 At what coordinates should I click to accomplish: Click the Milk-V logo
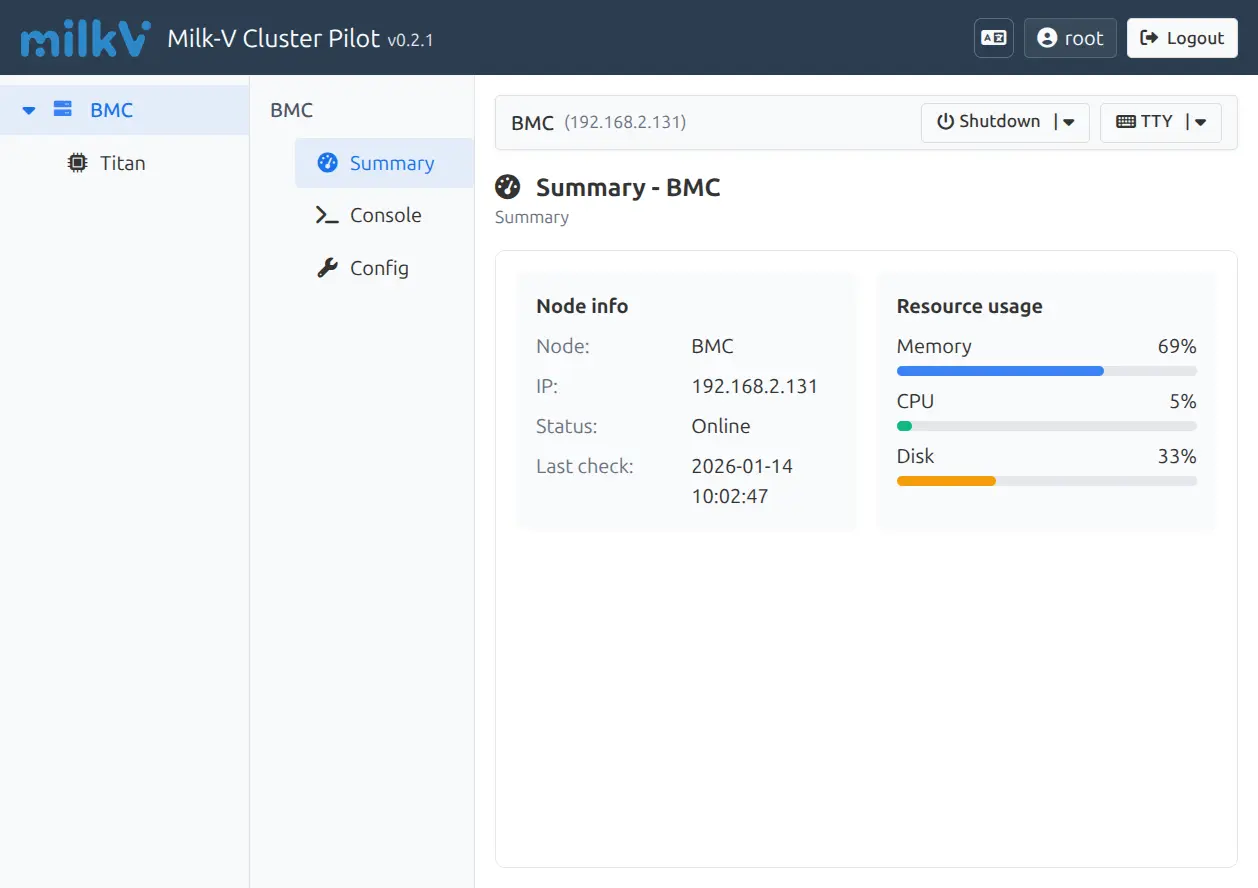[86, 38]
